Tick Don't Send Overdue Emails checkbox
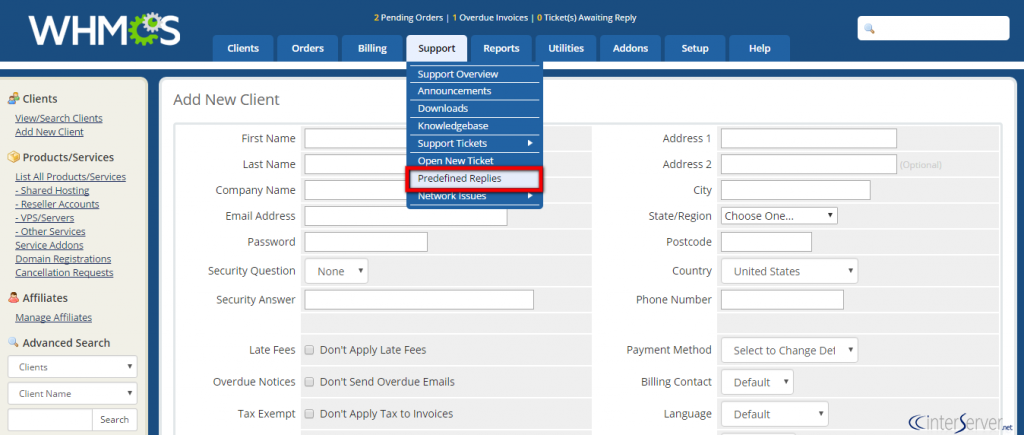 310,381
